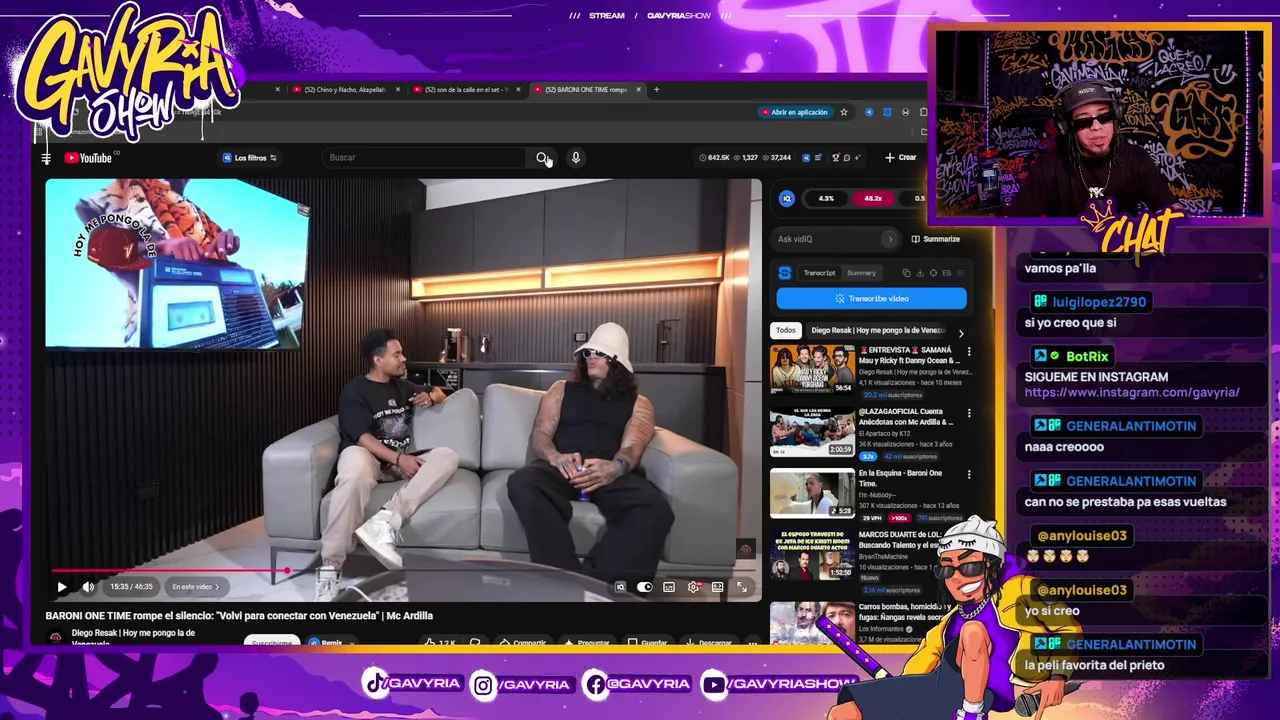Select the Diego Resak filter chip
Image resolution: width=1280 pixels, height=720 pixels.
[878, 330]
